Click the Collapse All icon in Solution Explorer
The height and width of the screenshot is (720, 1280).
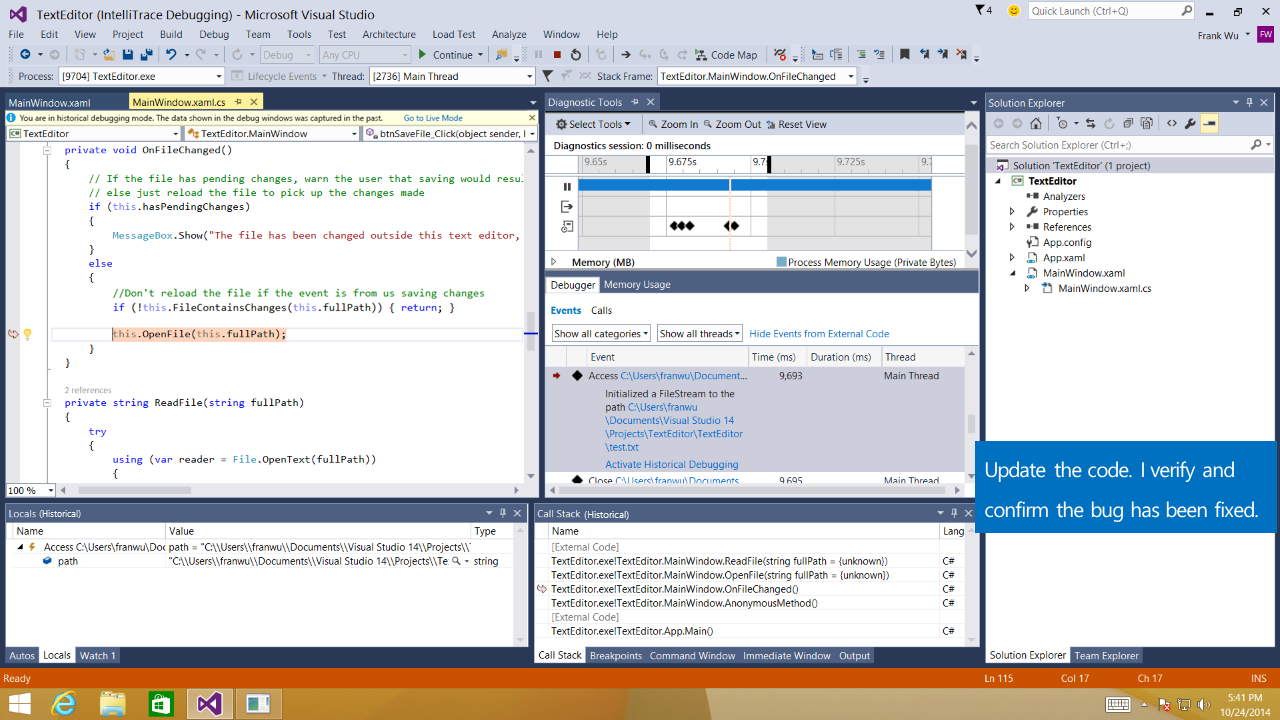pos(1128,123)
